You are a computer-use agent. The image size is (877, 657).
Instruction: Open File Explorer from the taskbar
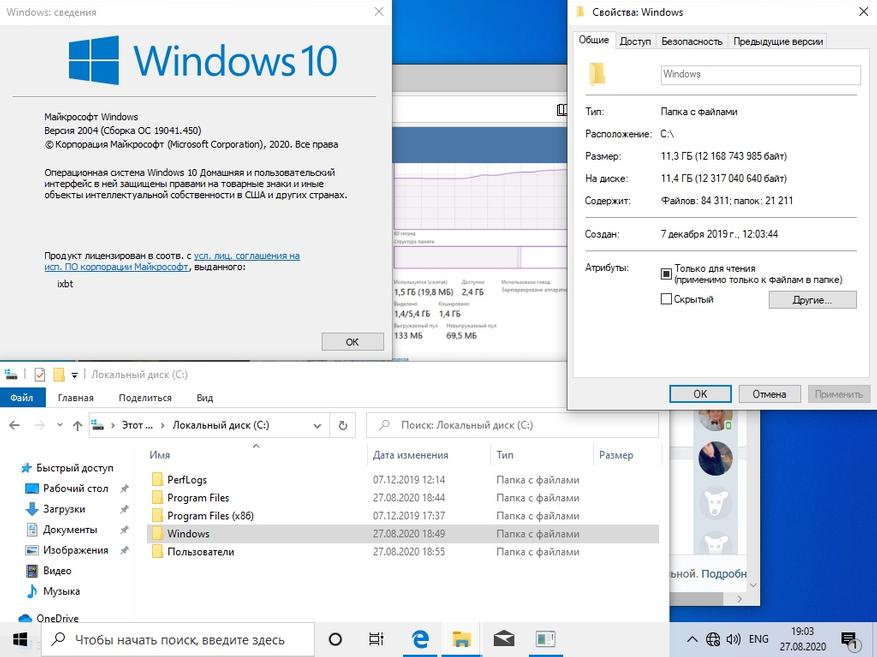[x=462, y=639]
